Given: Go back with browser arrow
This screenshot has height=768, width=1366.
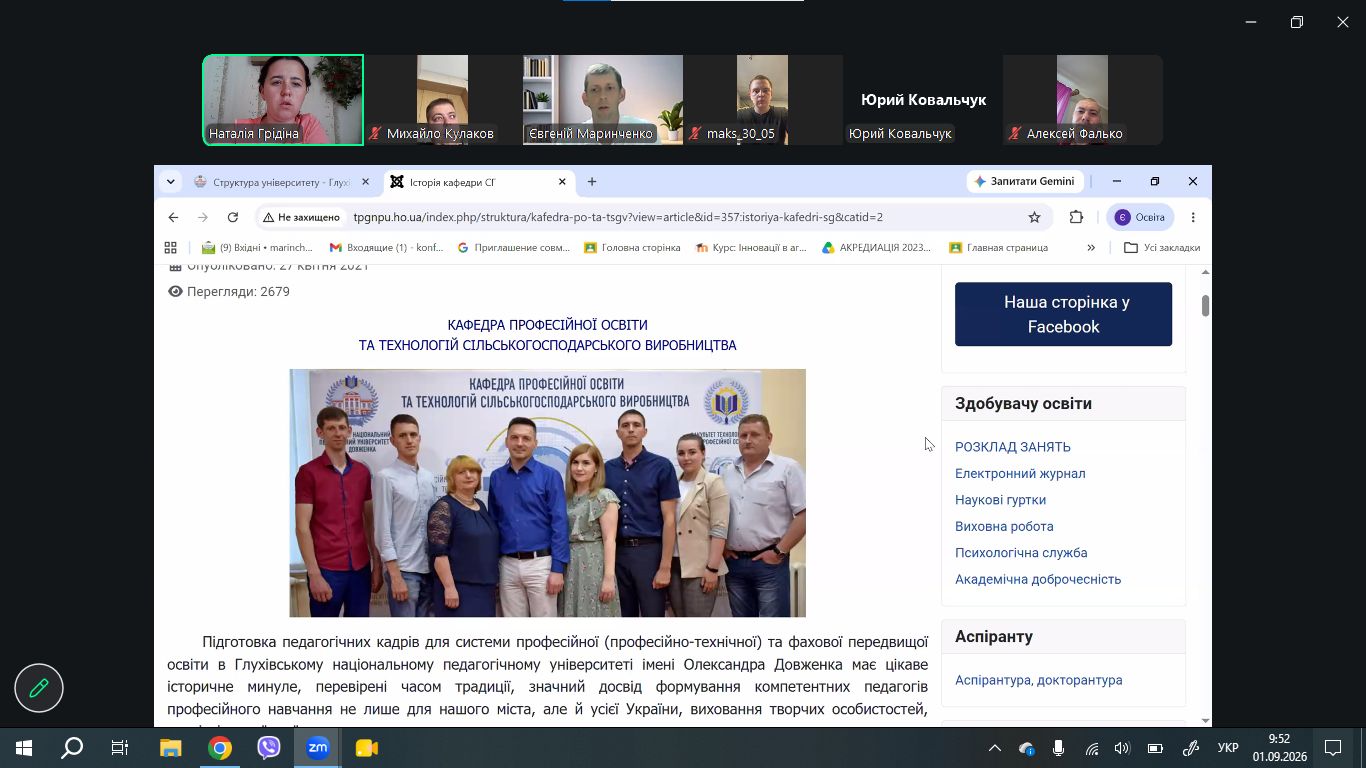Looking at the screenshot, I should click(x=173, y=217).
